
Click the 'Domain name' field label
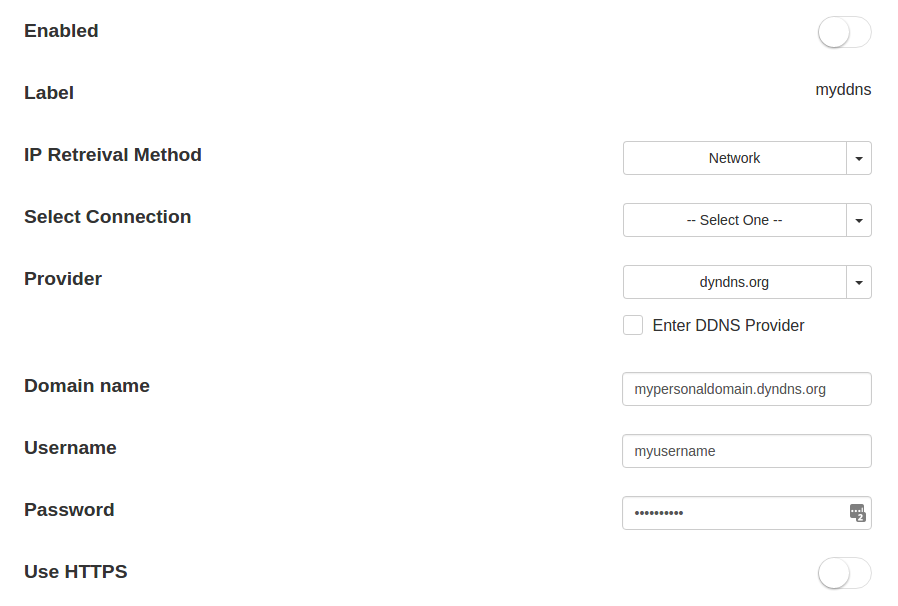tap(87, 386)
